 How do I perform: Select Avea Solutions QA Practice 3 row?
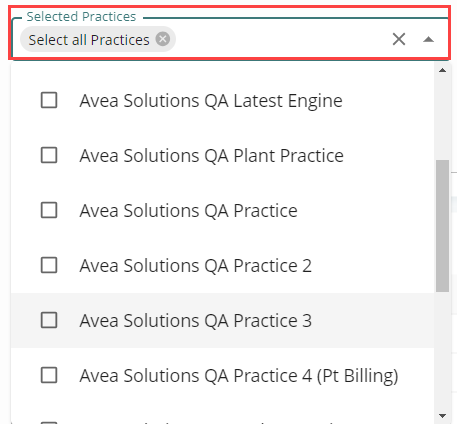point(223,321)
